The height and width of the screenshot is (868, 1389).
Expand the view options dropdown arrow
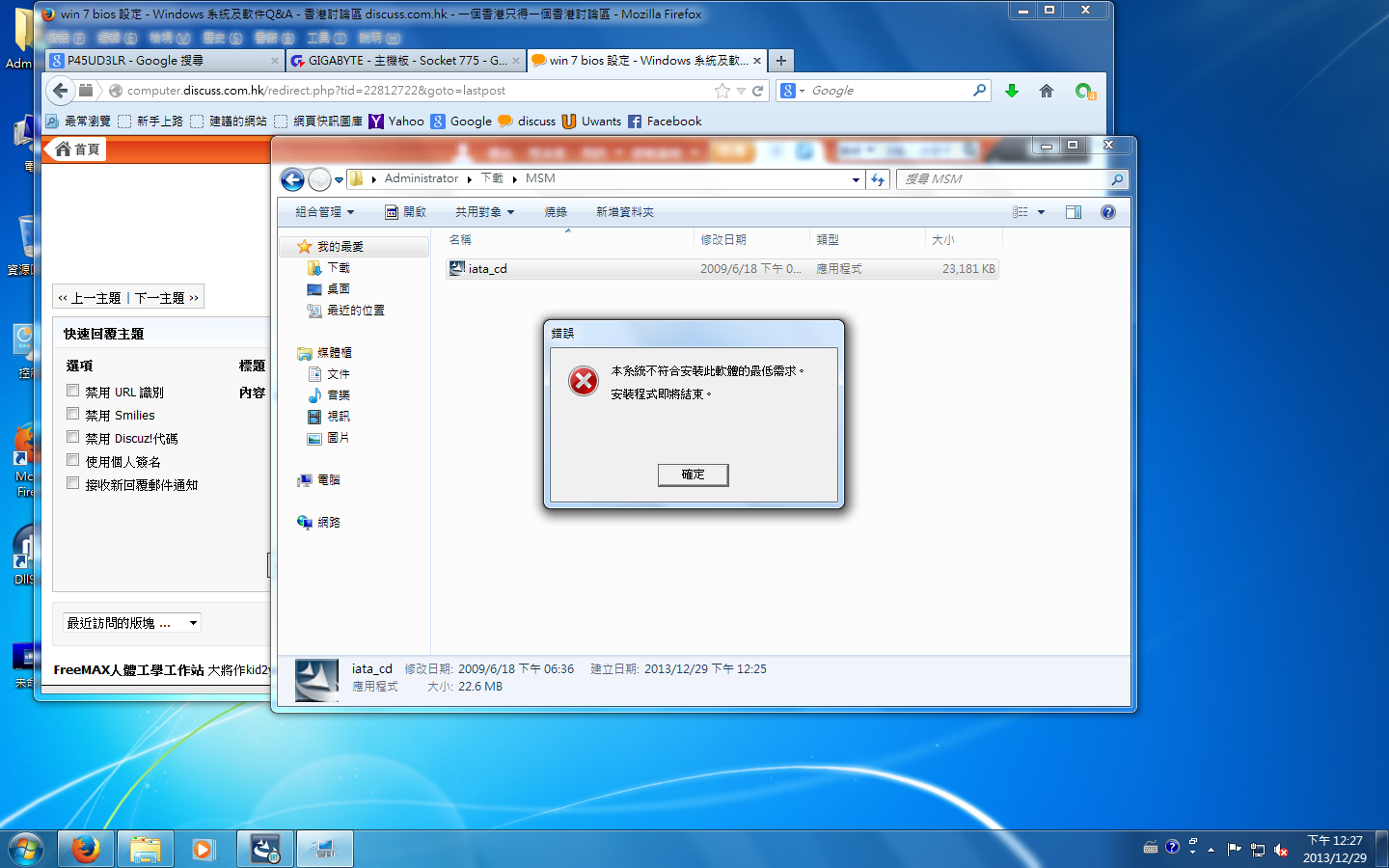click(1041, 212)
